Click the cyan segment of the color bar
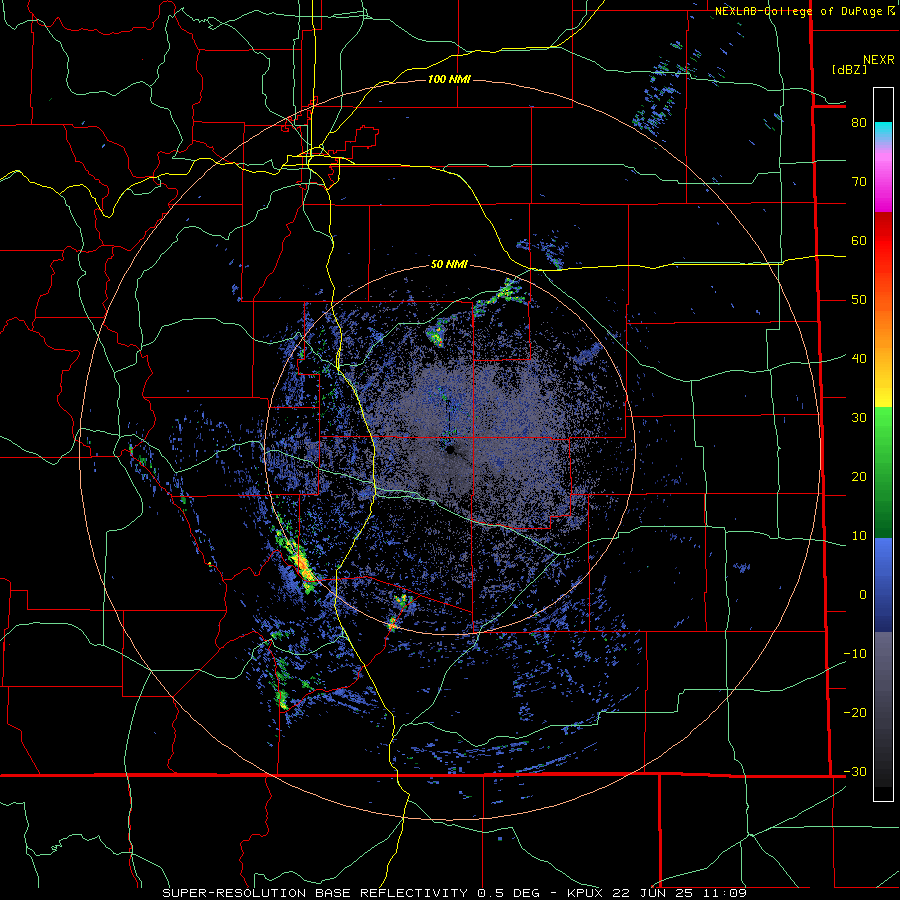This screenshot has height=900, width=900. pyautogui.click(x=883, y=129)
